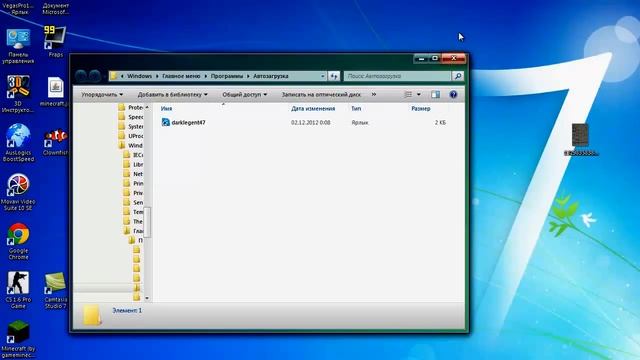The width and height of the screenshot is (640, 360).
Task: Open the Упорядочить menu
Action: 102,94
